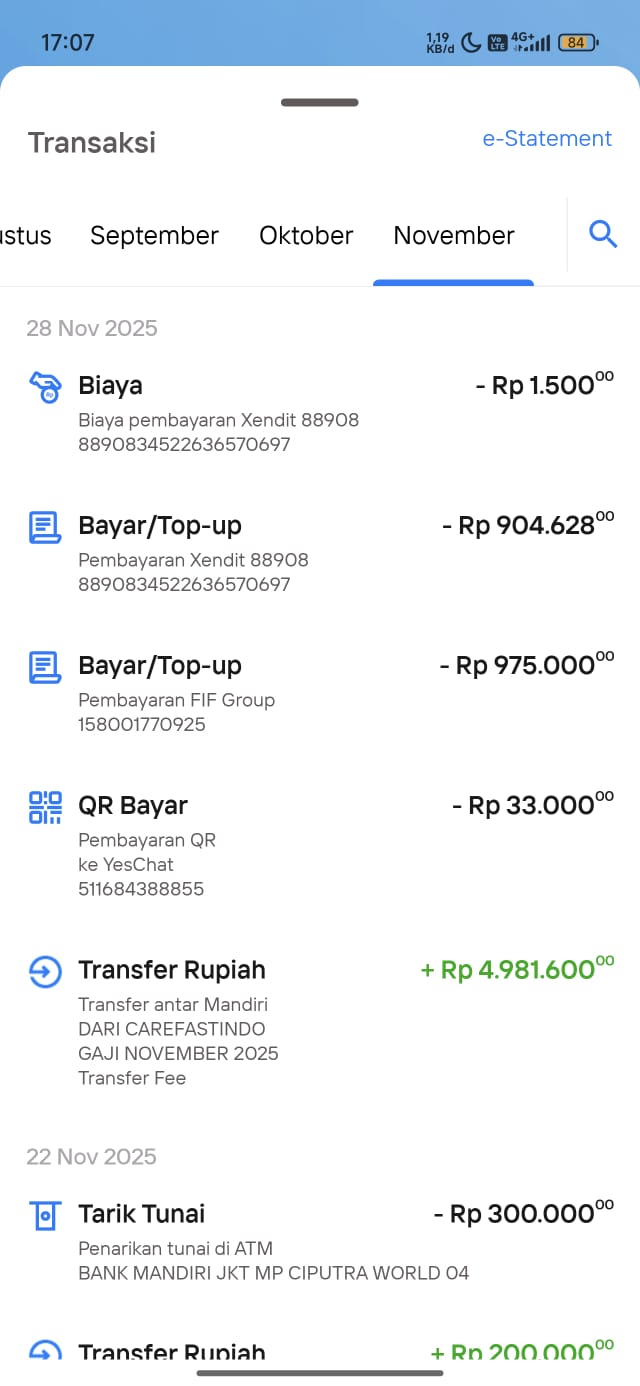
Task: Open the Rp 904.628 Xendit payment entry
Action: tap(320, 553)
